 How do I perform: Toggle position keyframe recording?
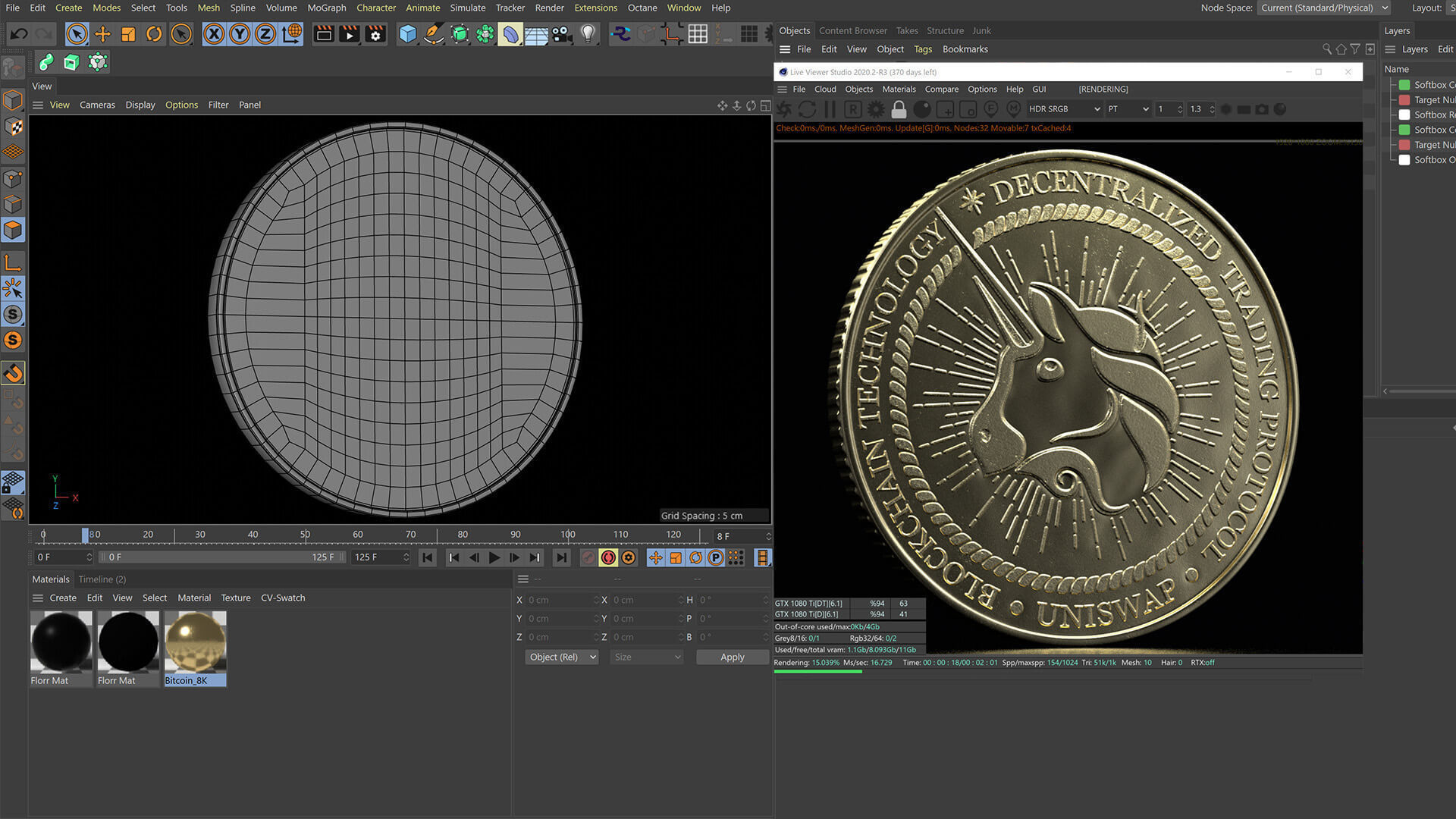pyautogui.click(x=656, y=558)
